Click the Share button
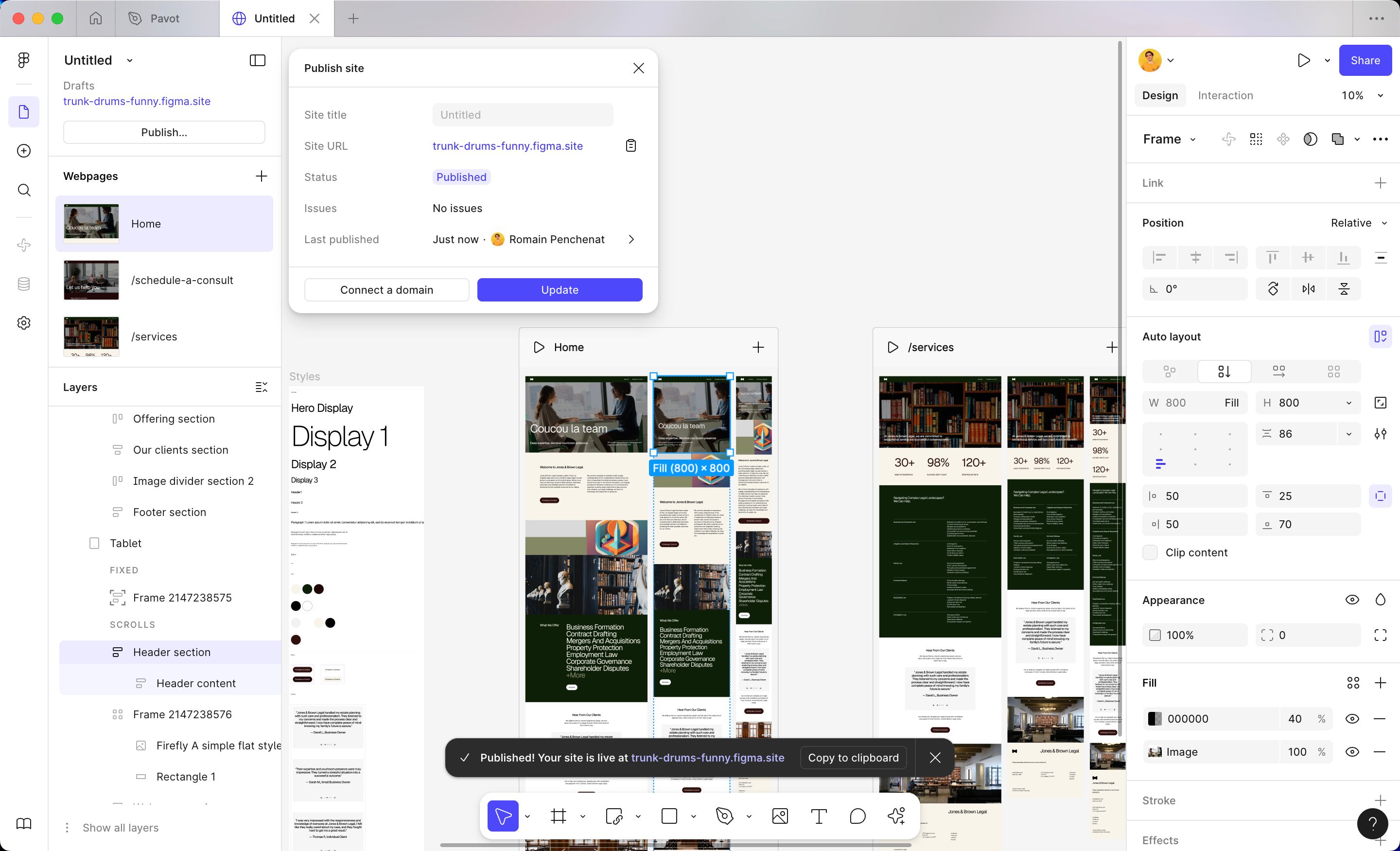 pos(1365,60)
